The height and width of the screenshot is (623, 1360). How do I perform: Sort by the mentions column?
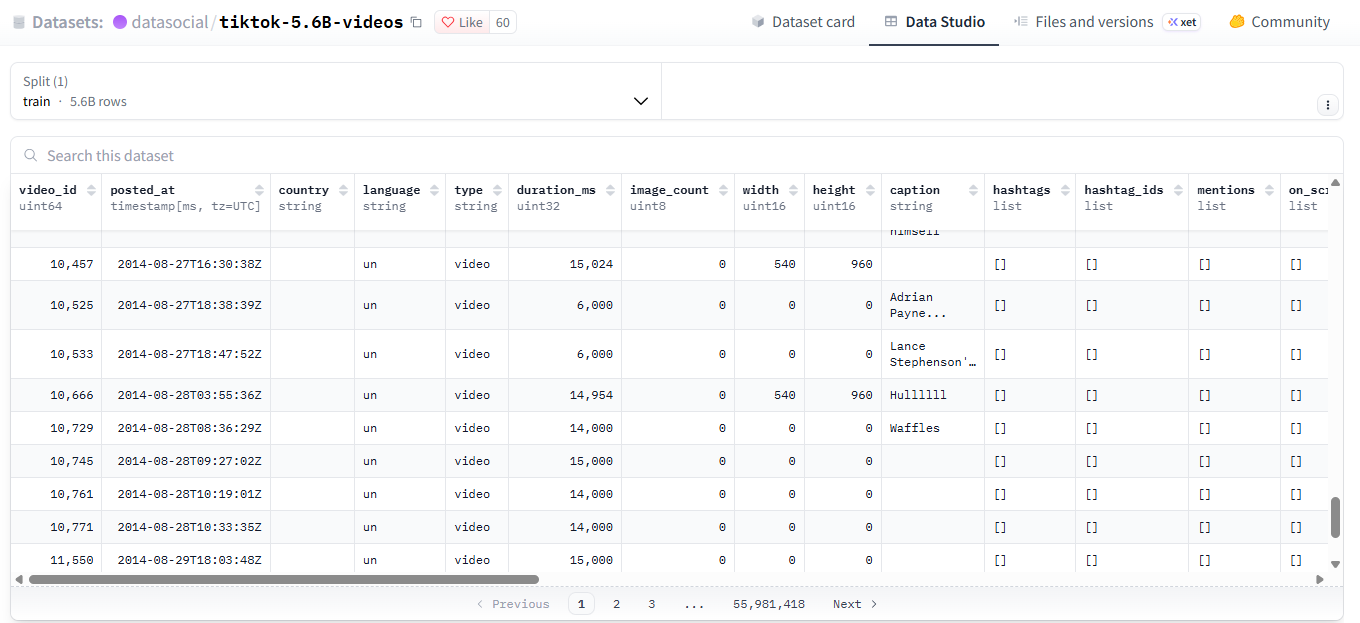coord(1269,190)
